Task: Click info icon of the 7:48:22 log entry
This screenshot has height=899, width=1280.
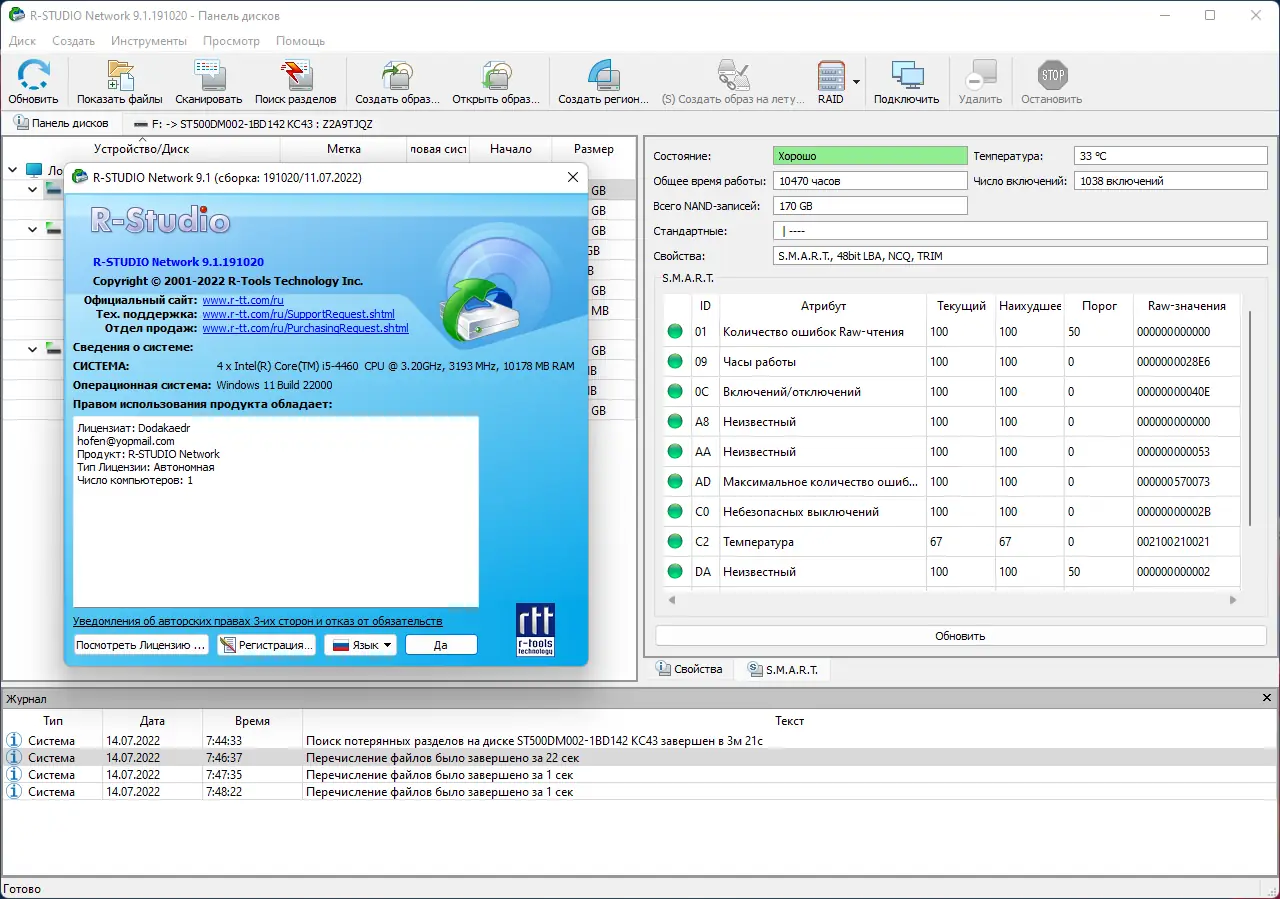Action: click(14, 792)
